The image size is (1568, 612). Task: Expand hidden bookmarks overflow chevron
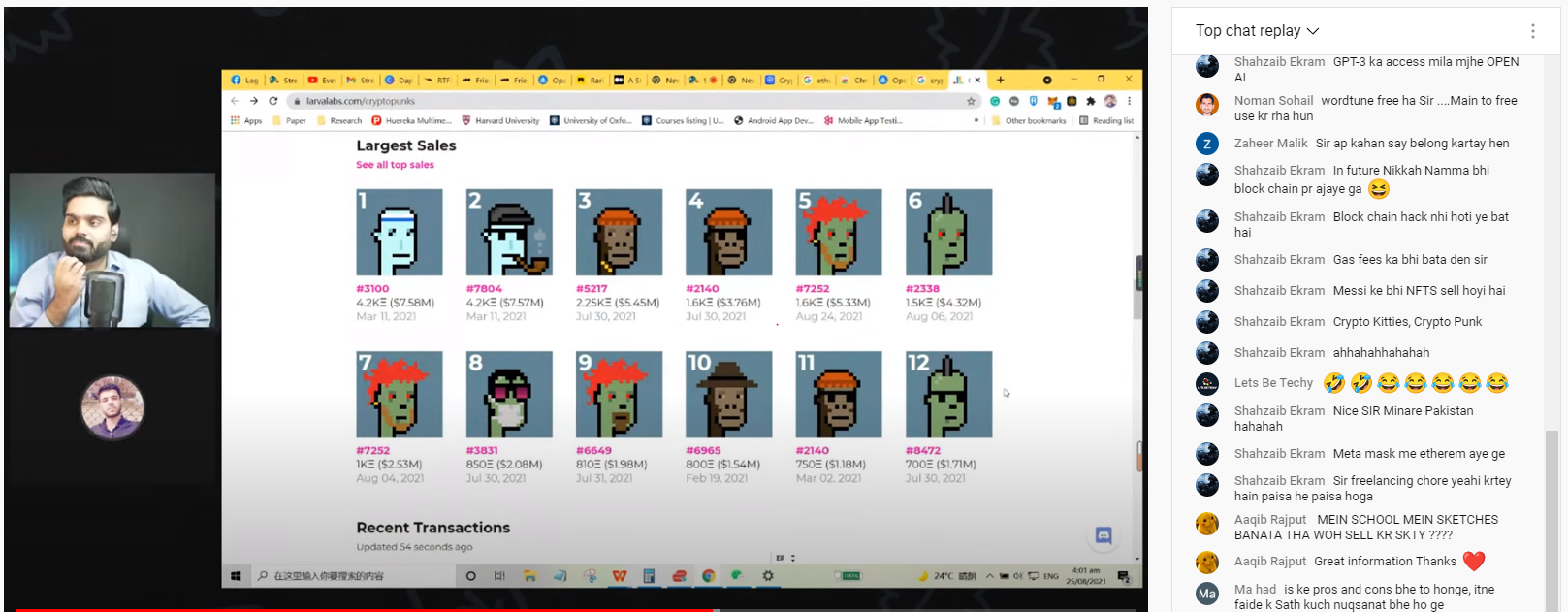click(976, 121)
